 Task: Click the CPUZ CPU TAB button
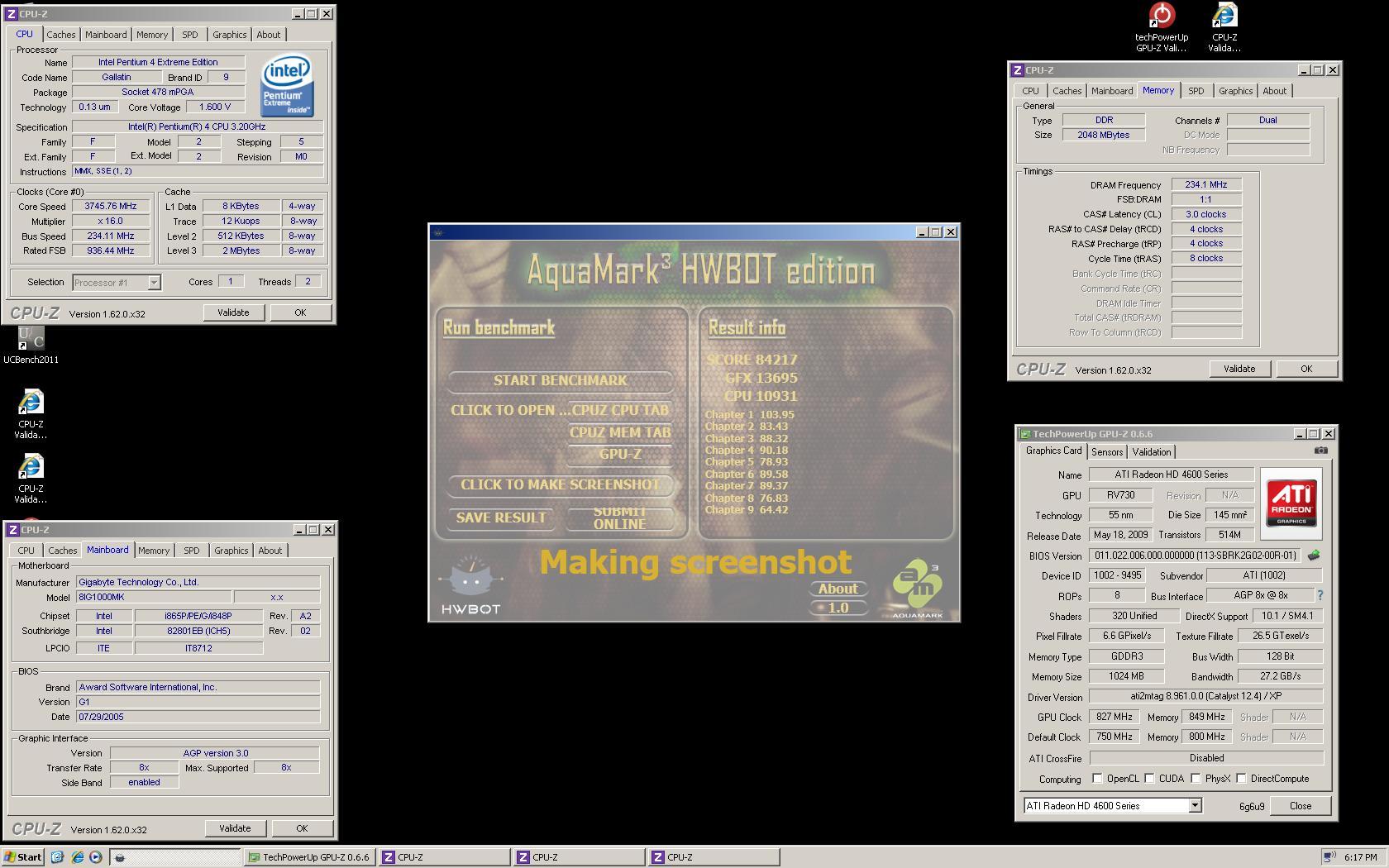coord(619,410)
